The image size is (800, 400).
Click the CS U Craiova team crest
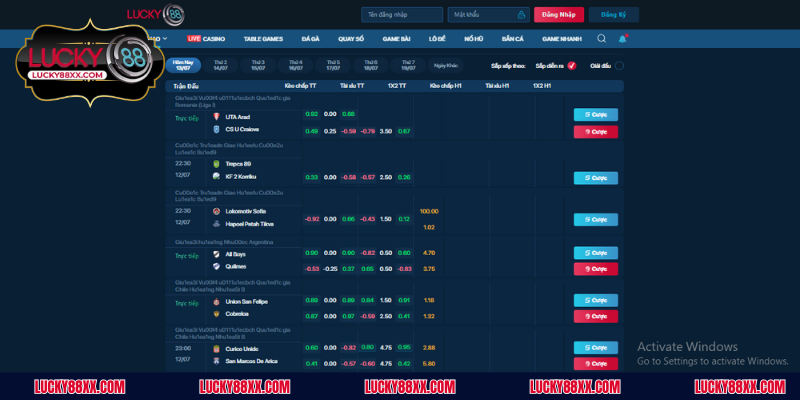point(216,130)
